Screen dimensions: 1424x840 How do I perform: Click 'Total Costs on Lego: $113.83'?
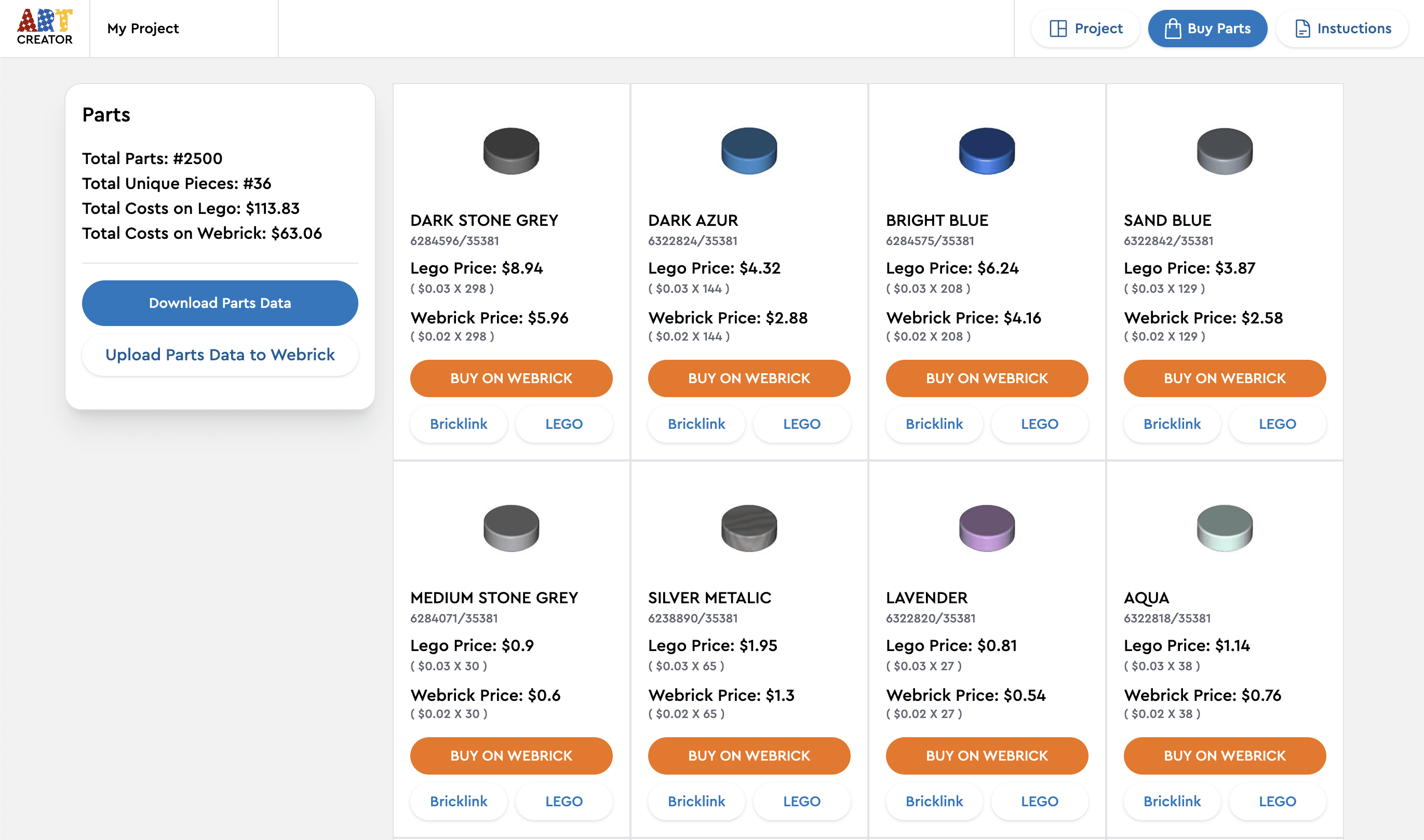pos(191,208)
